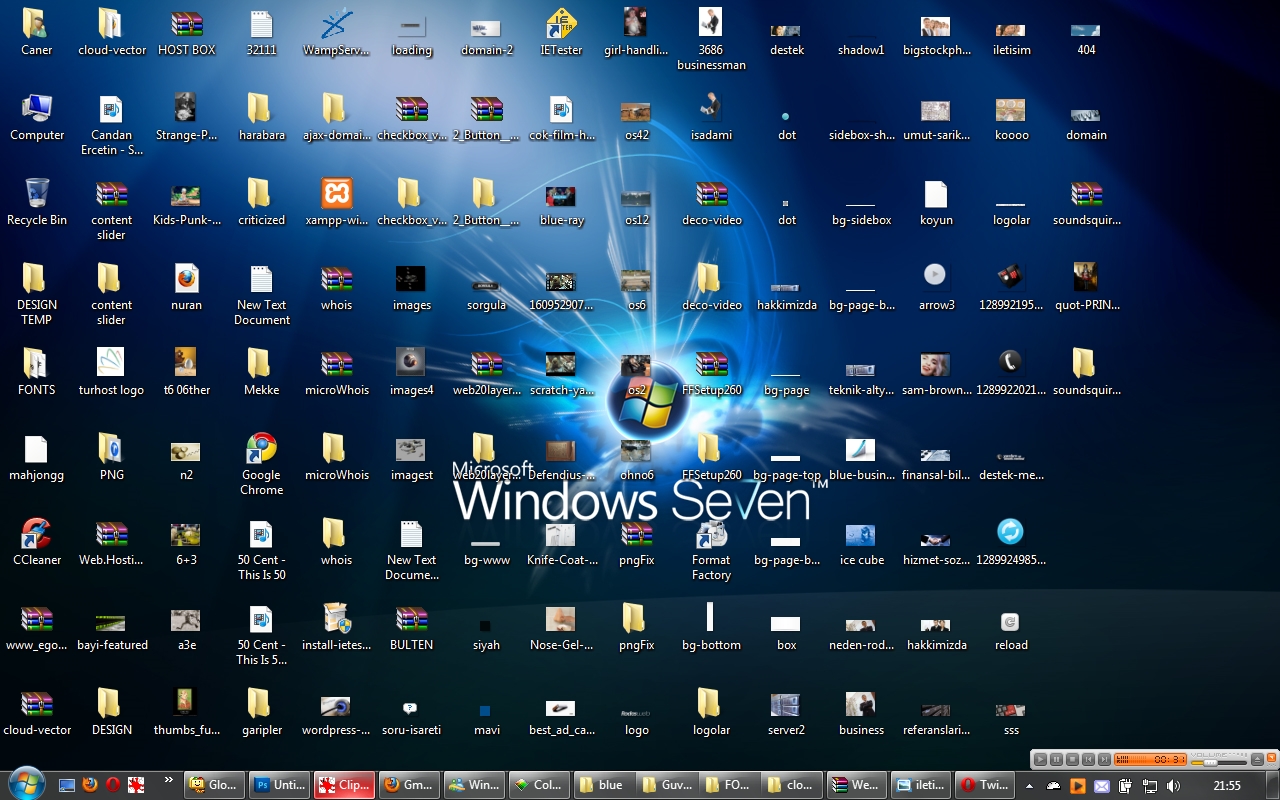Switch to the 'blue' folder taskbar button
Viewport: 1280px width, 800px height.
point(604,785)
